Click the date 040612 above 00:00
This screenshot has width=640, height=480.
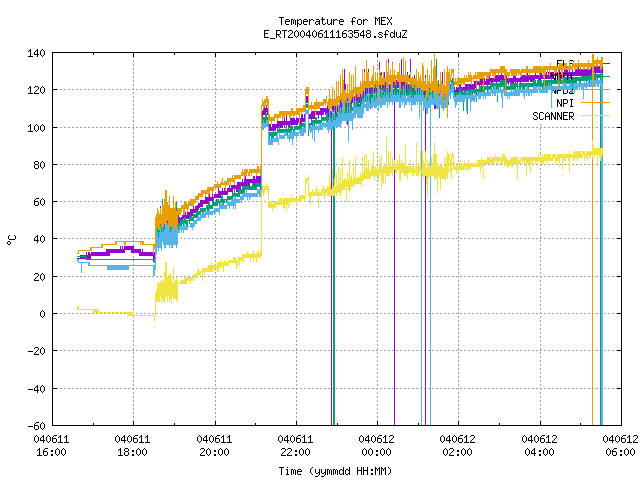click(376, 439)
